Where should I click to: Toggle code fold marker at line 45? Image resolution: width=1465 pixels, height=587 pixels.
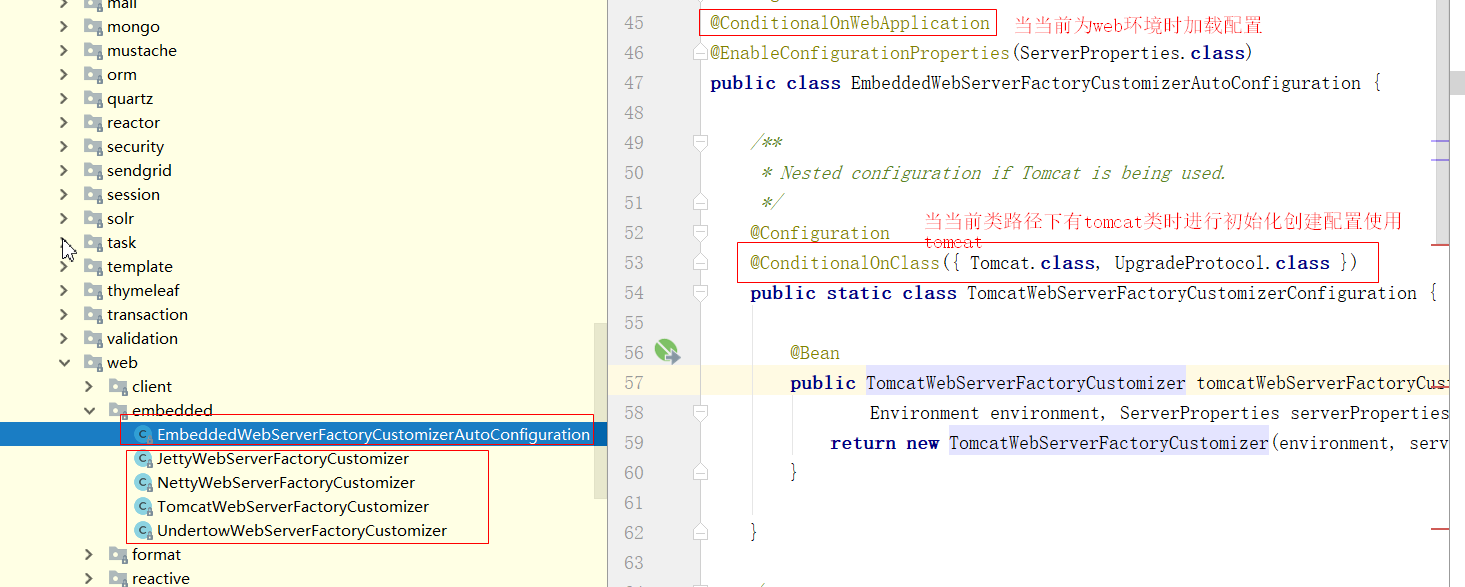point(700,23)
